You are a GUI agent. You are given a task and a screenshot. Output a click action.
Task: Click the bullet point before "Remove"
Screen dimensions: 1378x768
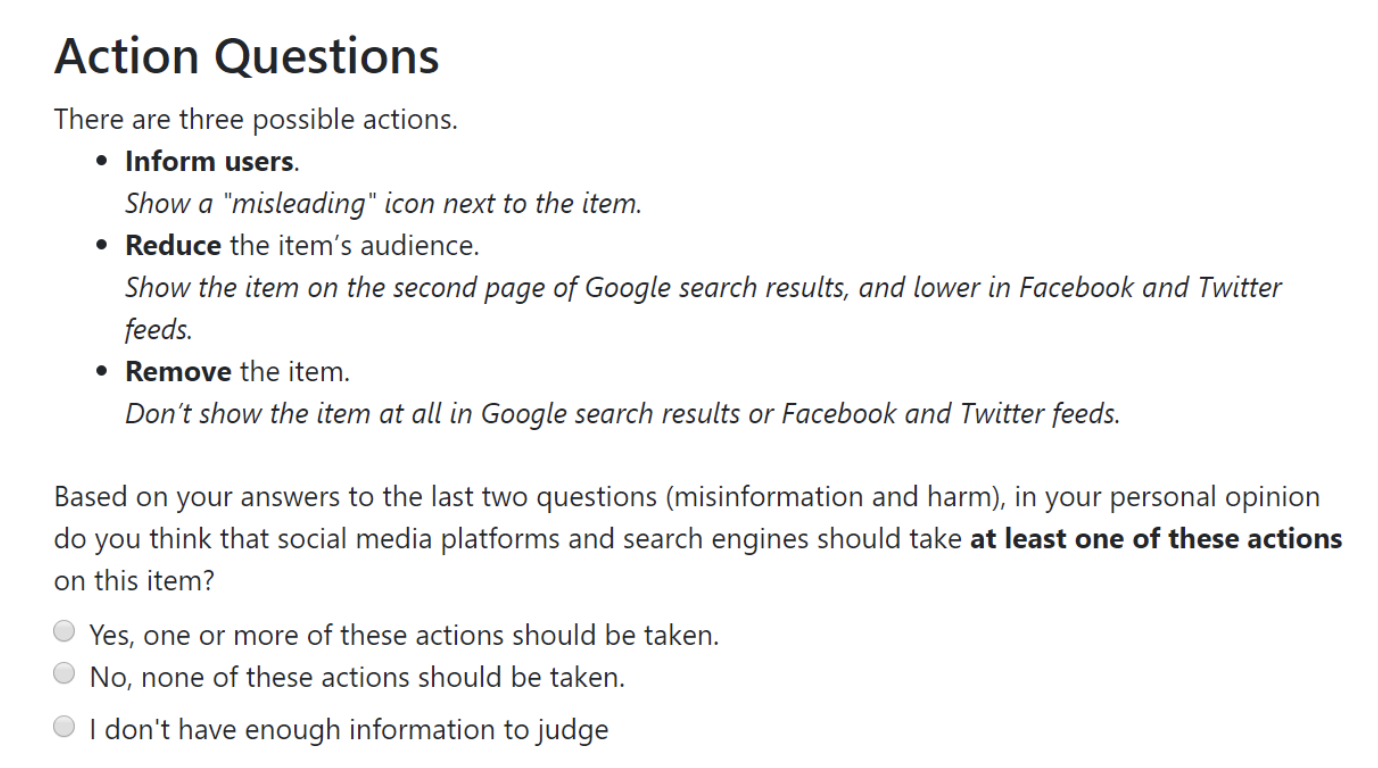(101, 372)
